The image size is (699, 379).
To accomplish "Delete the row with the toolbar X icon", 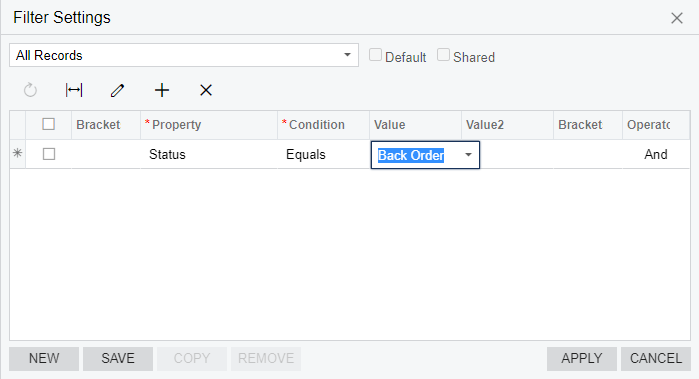I will click(206, 90).
